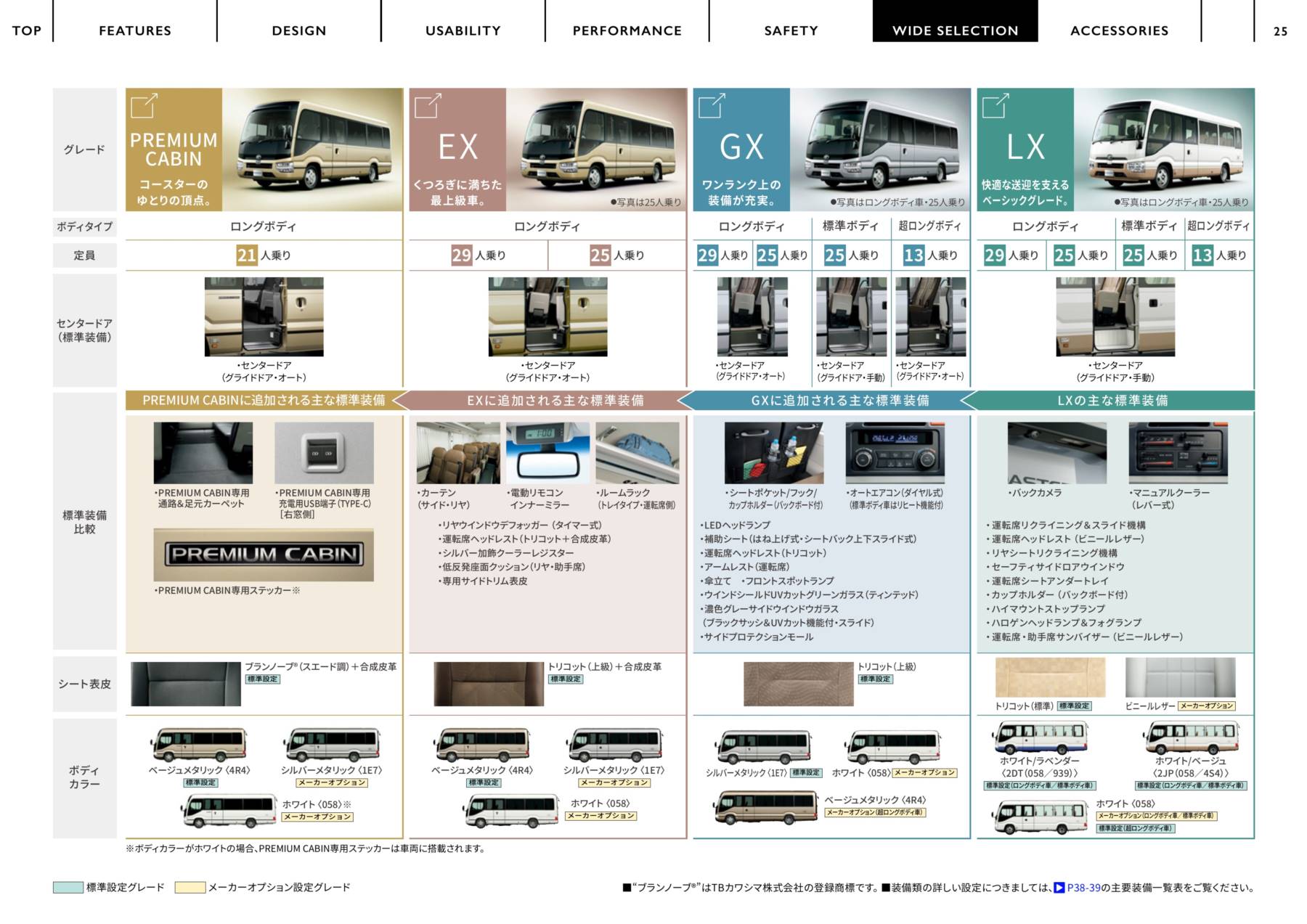This screenshot has width=1307, height=924.
Task: Click the LX grade pop-out icon
Action: point(995,105)
